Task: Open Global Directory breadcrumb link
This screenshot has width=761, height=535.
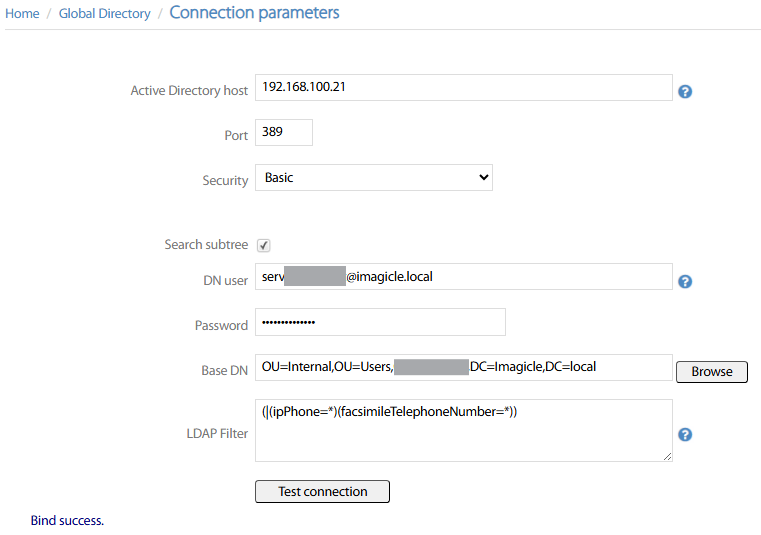Action: 104,14
